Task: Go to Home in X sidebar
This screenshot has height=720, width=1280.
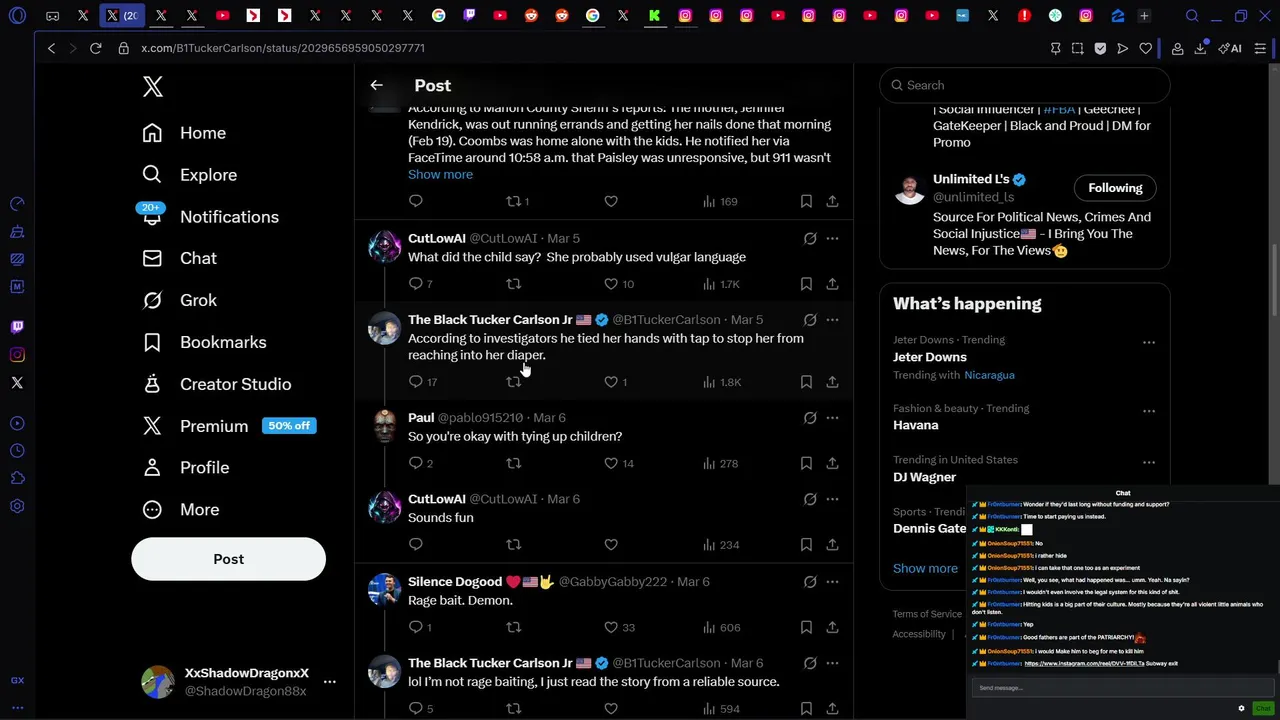Action: (x=185, y=133)
